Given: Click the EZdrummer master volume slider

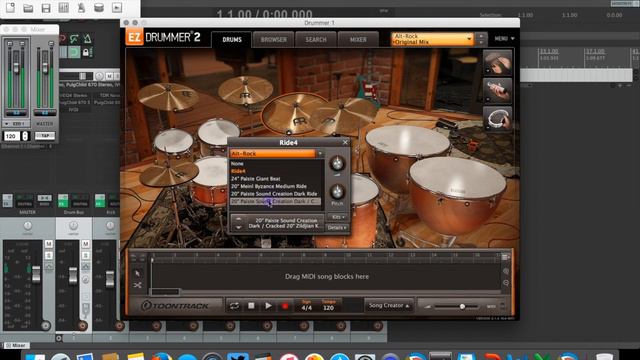Looking at the screenshot, I should (456, 306).
